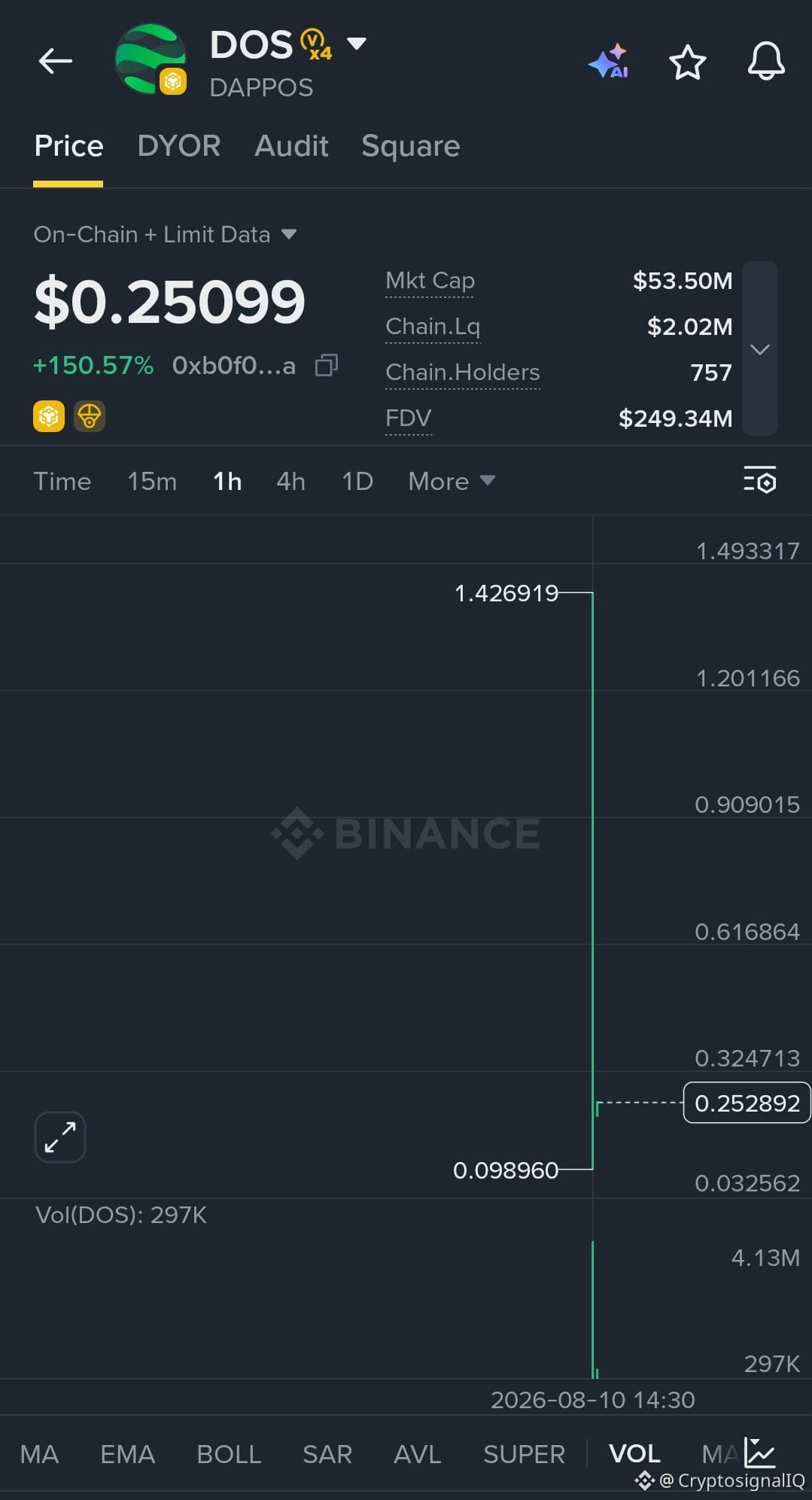Screen dimensions: 812x1500
Task: Expand market stats panel chevron
Action: click(x=760, y=348)
